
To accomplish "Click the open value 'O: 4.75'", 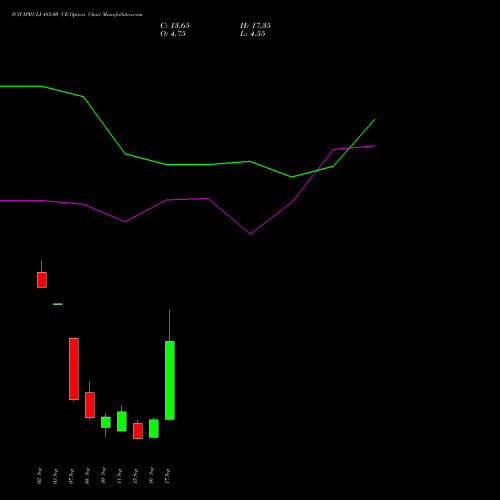I will pyautogui.click(x=173, y=34).
